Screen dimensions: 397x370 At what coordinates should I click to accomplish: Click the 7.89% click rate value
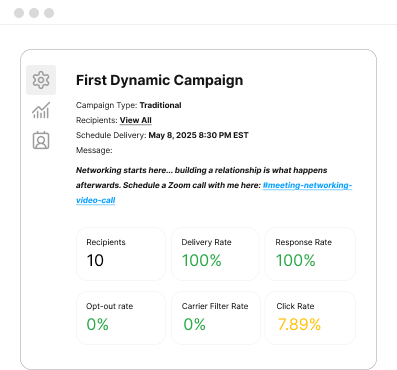299,324
